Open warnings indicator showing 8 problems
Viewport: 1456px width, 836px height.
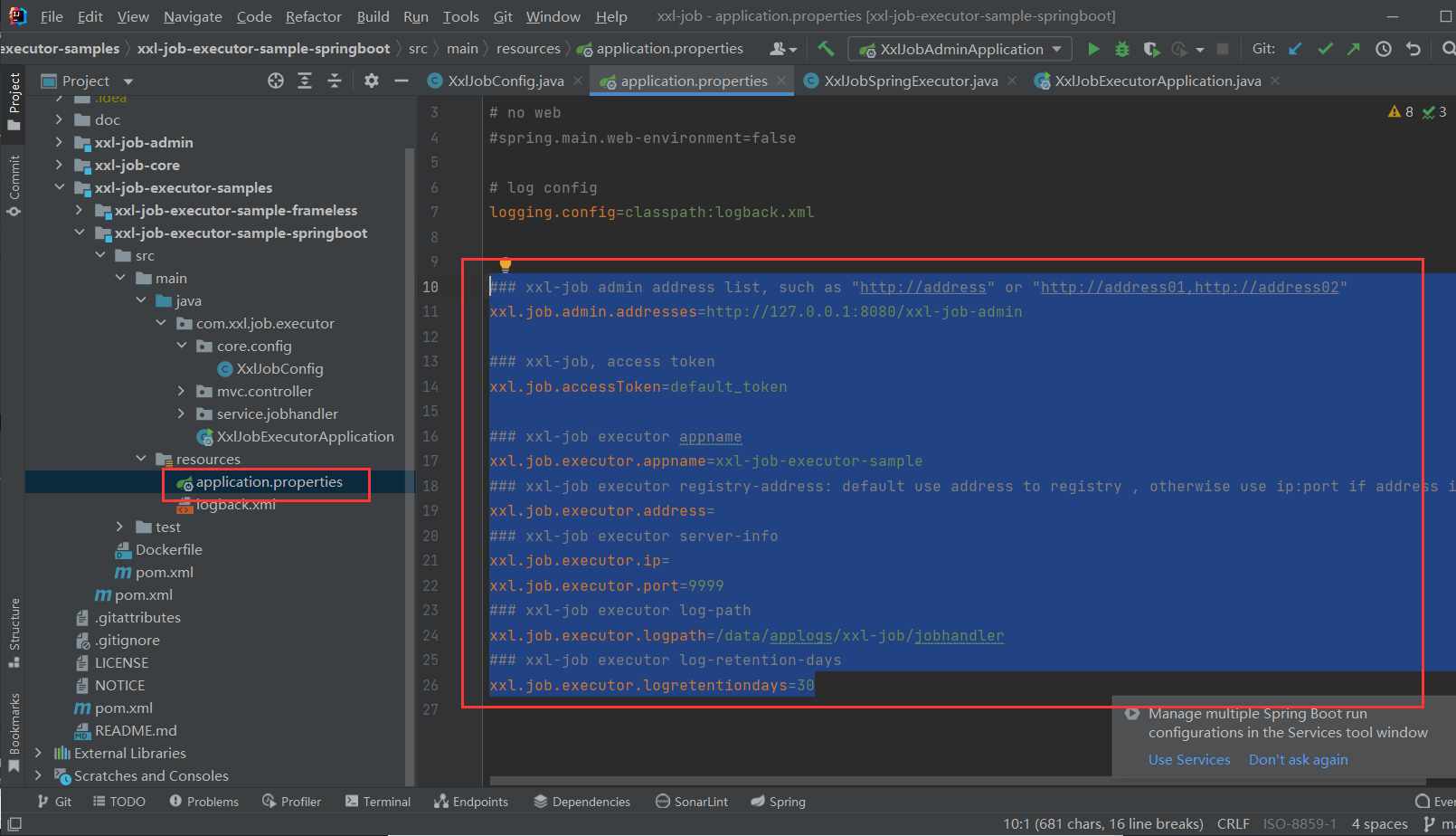(x=1401, y=112)
